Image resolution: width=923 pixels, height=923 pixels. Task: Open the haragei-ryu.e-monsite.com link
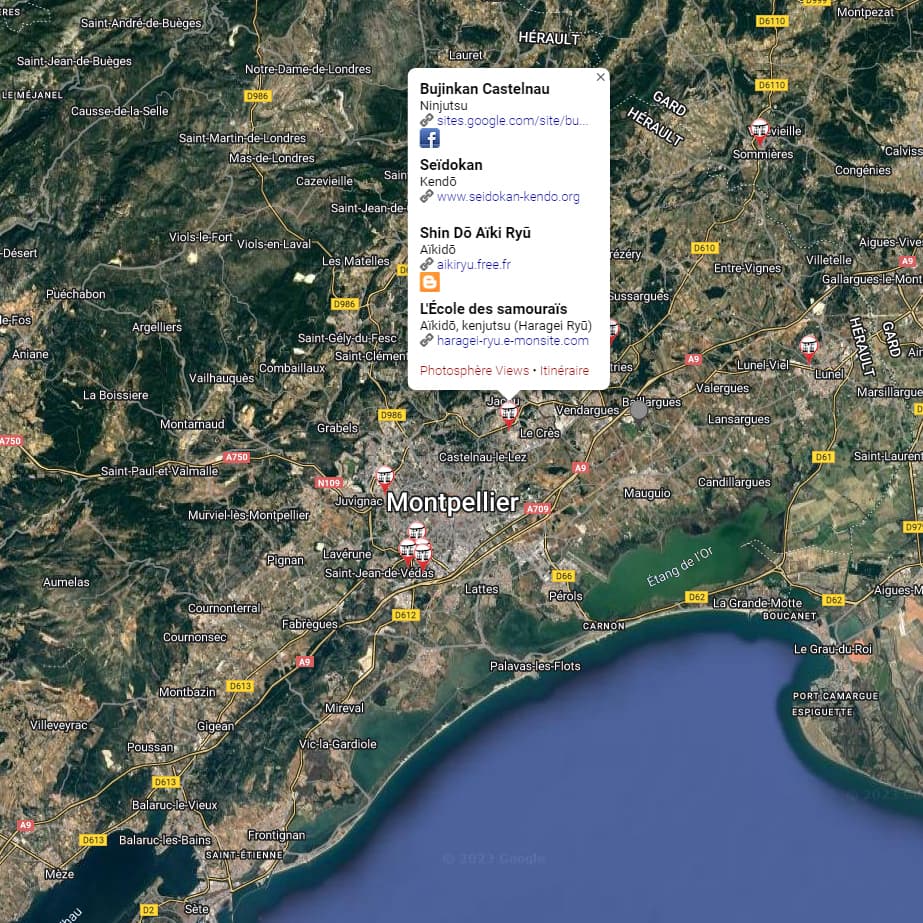click(x=512, y=341)
